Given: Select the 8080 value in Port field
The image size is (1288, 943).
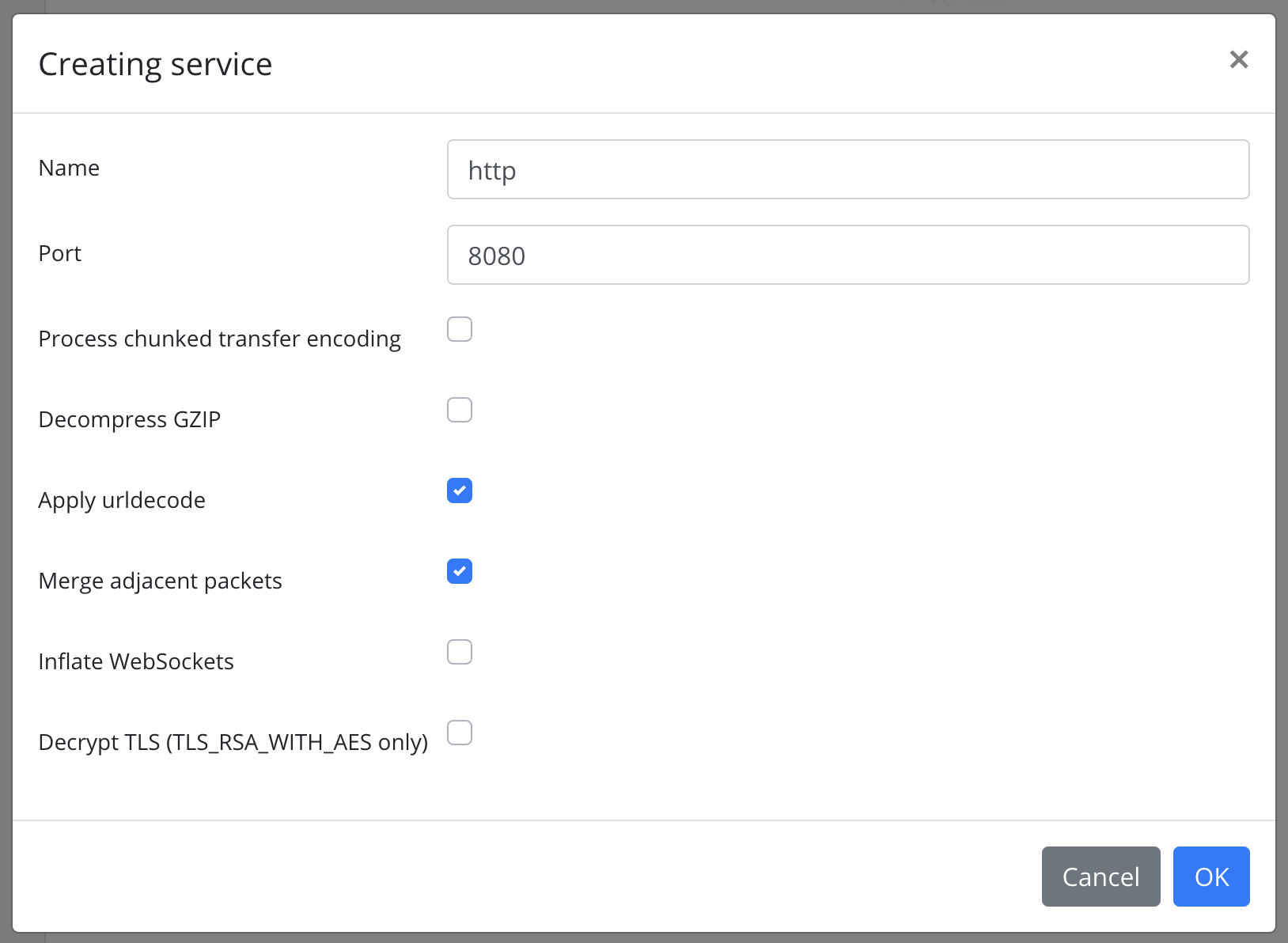Looking at the screenshot, I should pyautogui.click(x=497, y=255).
